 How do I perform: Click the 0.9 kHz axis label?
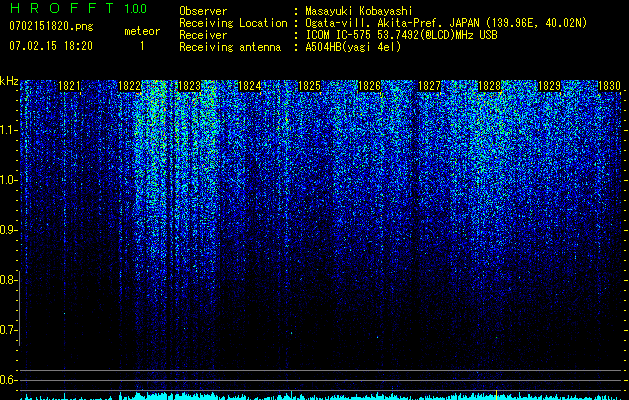(x=7, y=230)
